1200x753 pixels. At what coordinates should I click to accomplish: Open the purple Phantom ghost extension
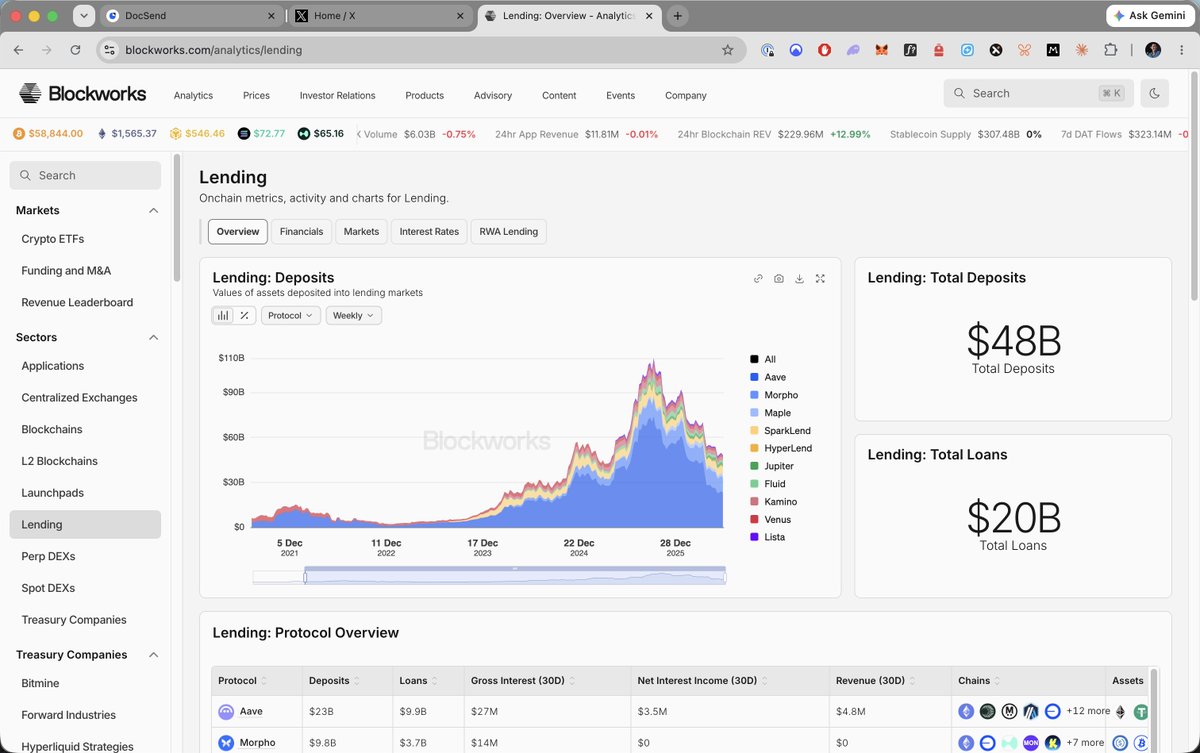pyautogui.click(x=852, y=50)
